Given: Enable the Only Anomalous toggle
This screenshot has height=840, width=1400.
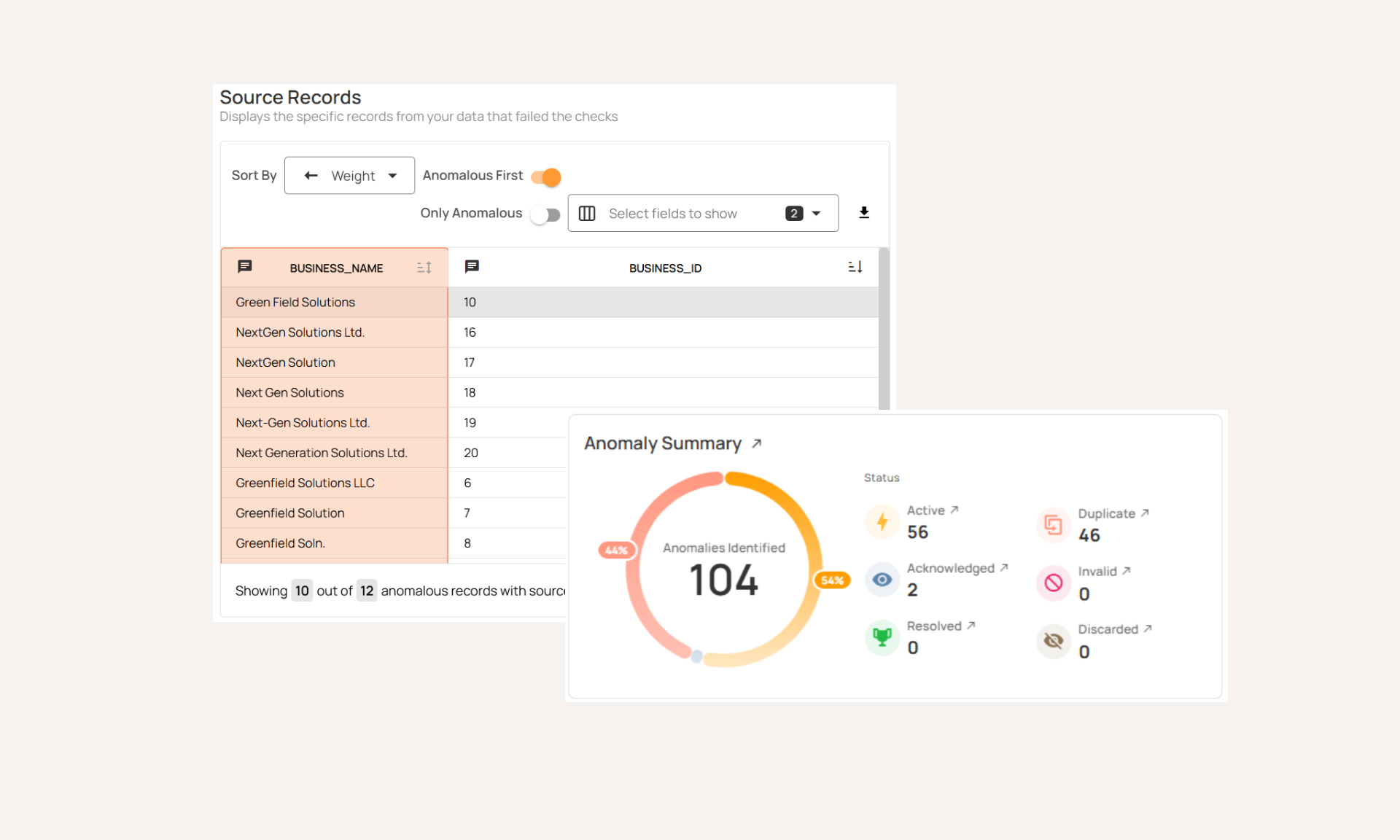Looking at the screenshot, I should (545, 214).
